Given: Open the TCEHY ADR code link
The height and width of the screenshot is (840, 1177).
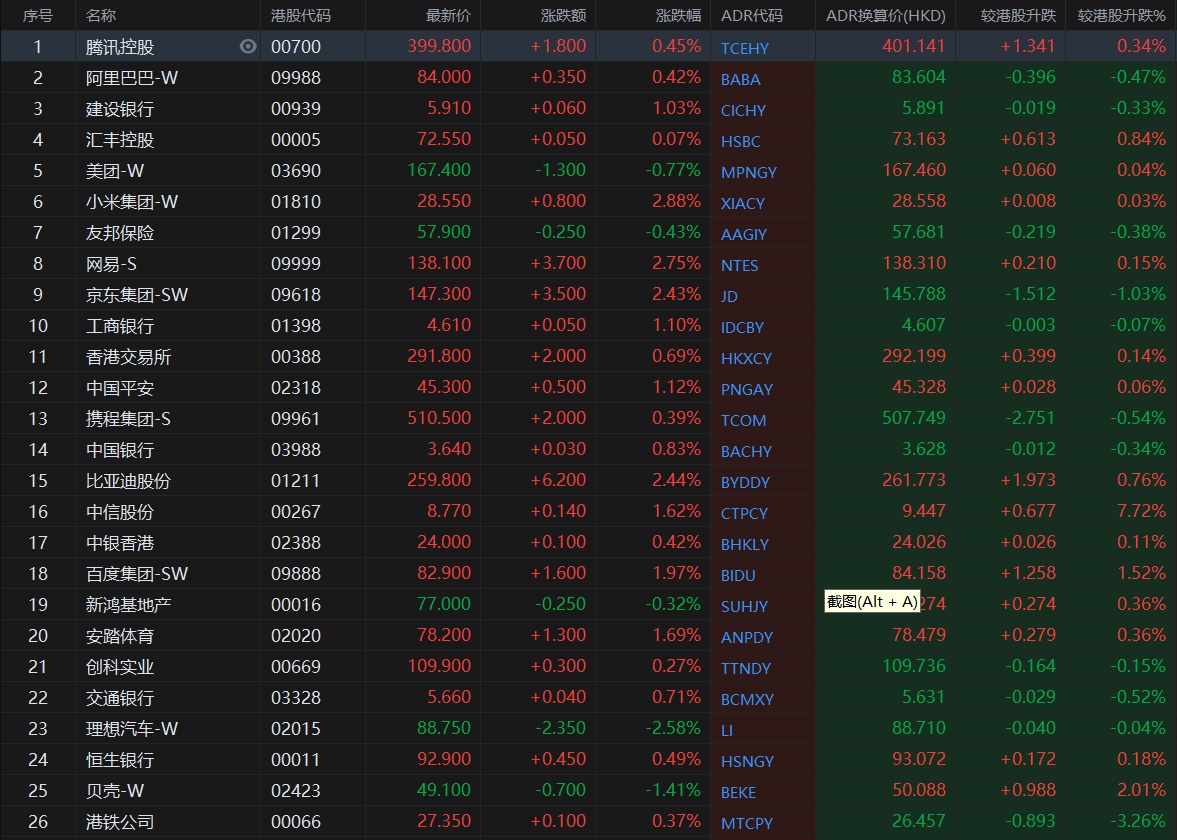Looking at the screenshot, I should [x=745, y=48].
